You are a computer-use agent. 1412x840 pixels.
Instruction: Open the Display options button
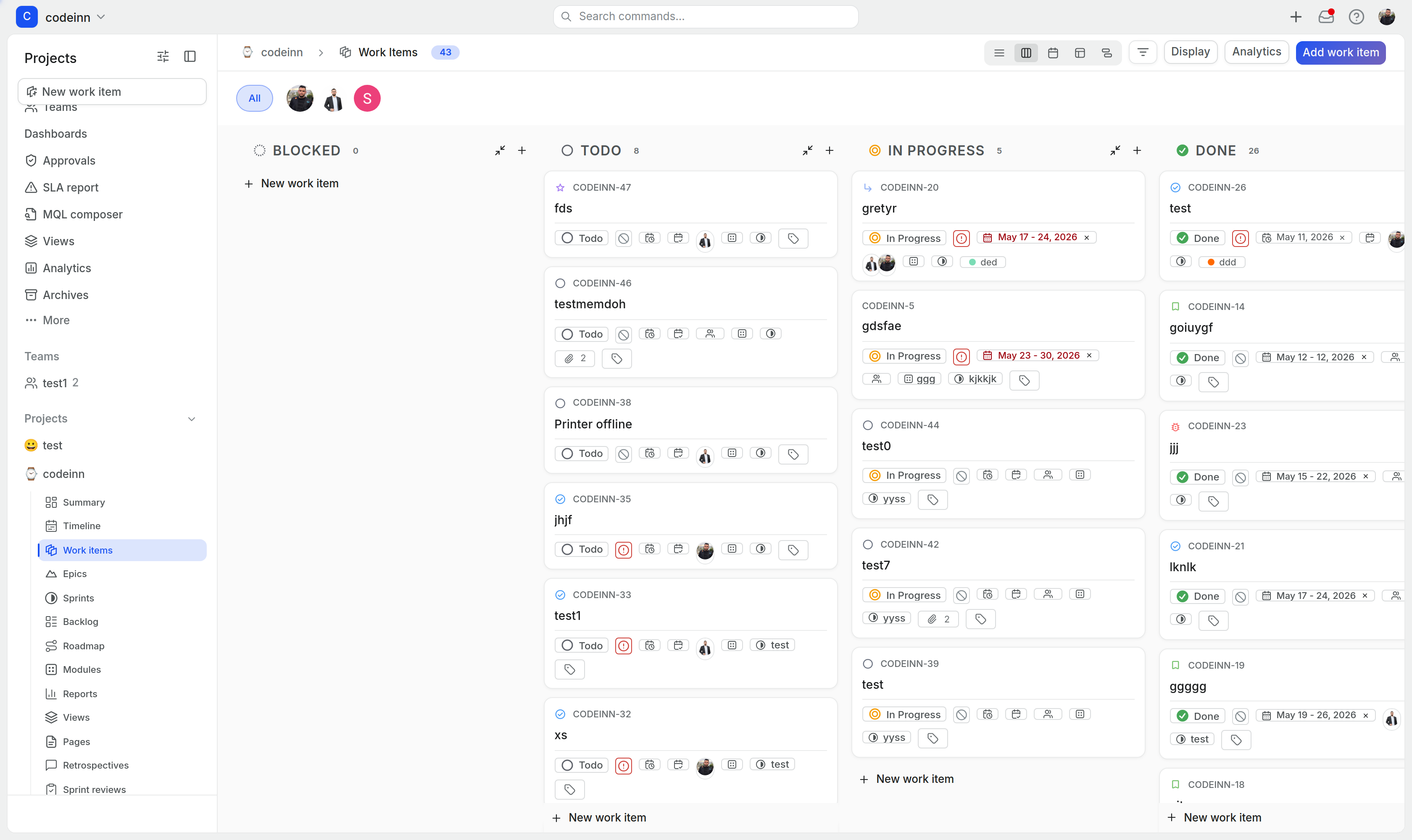(1191, 52)
